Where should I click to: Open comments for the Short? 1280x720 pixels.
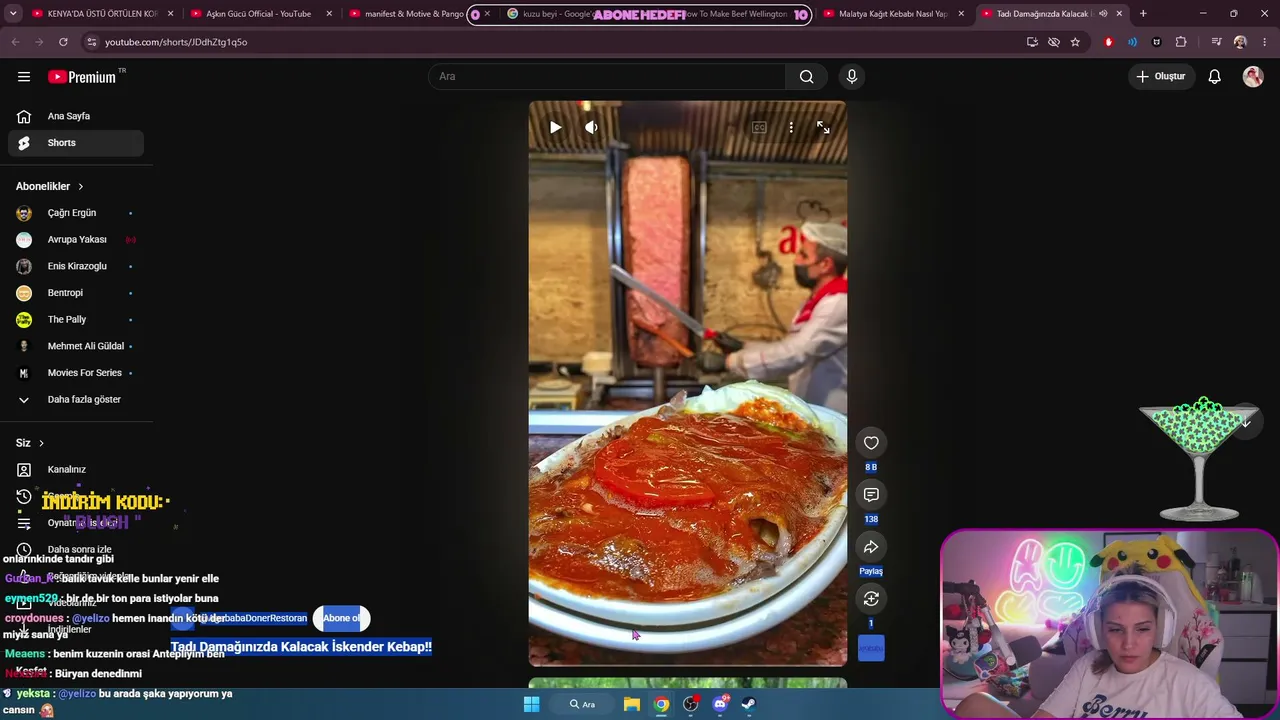(871, 495)
